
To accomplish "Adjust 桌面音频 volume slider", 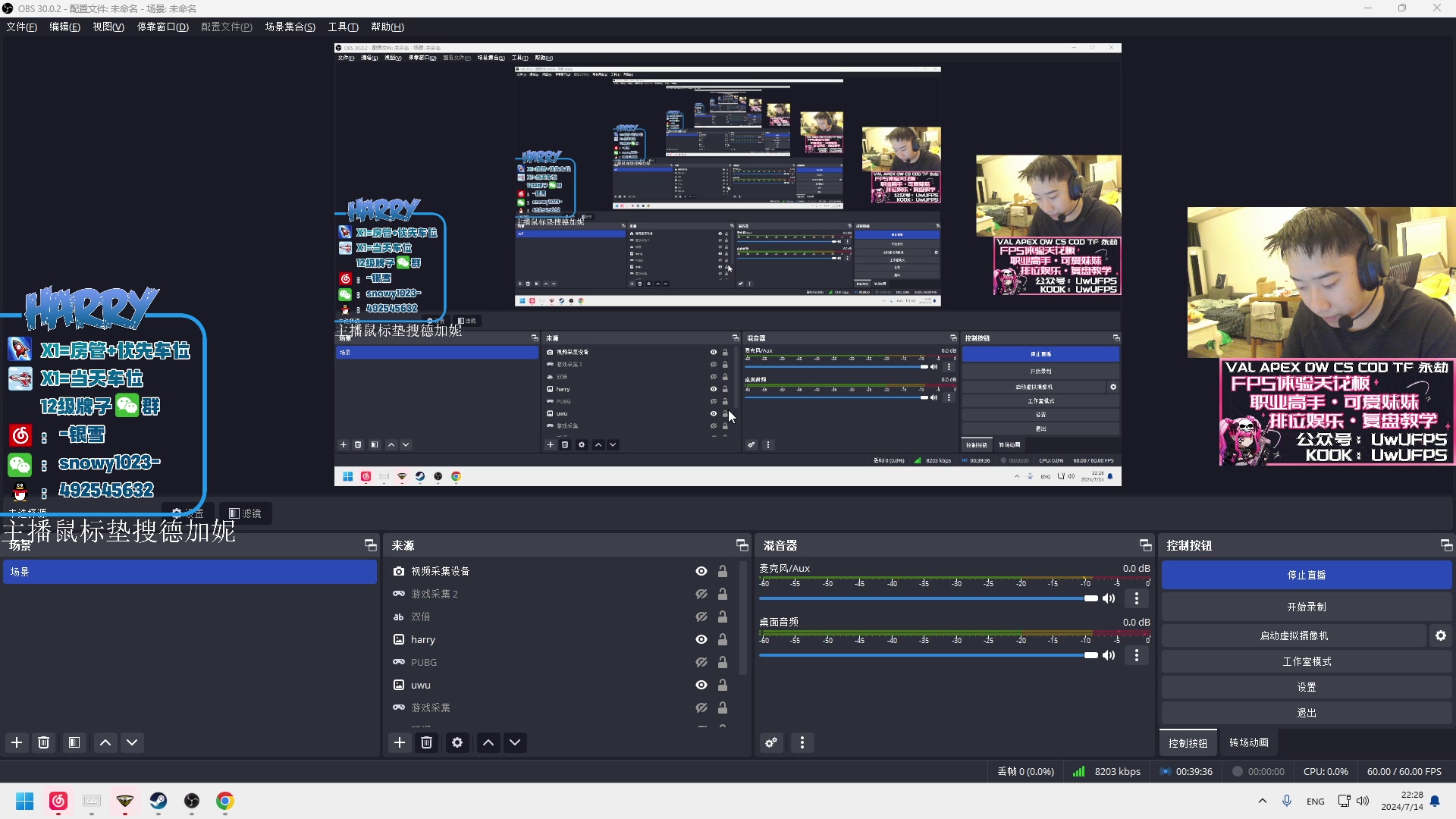I will (x=929, y=655).
